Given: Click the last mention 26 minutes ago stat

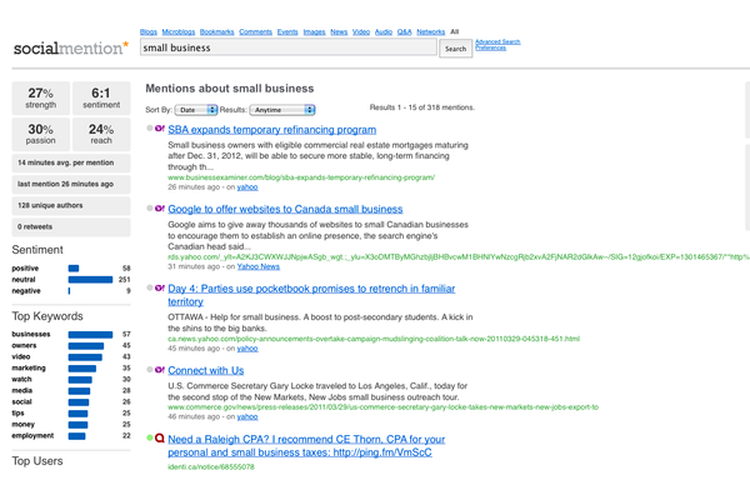Looking at the screenshot, I should coord(71,184).
